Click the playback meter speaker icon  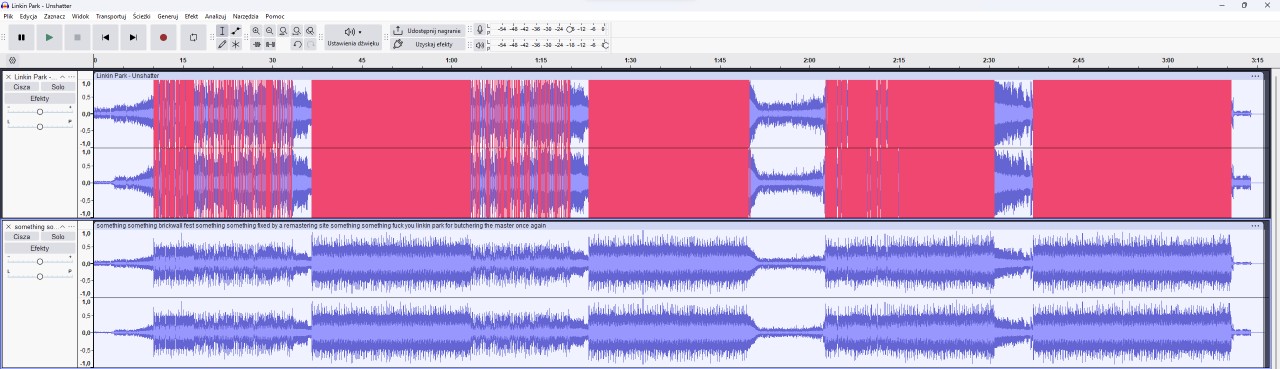[x=480, y=45]
